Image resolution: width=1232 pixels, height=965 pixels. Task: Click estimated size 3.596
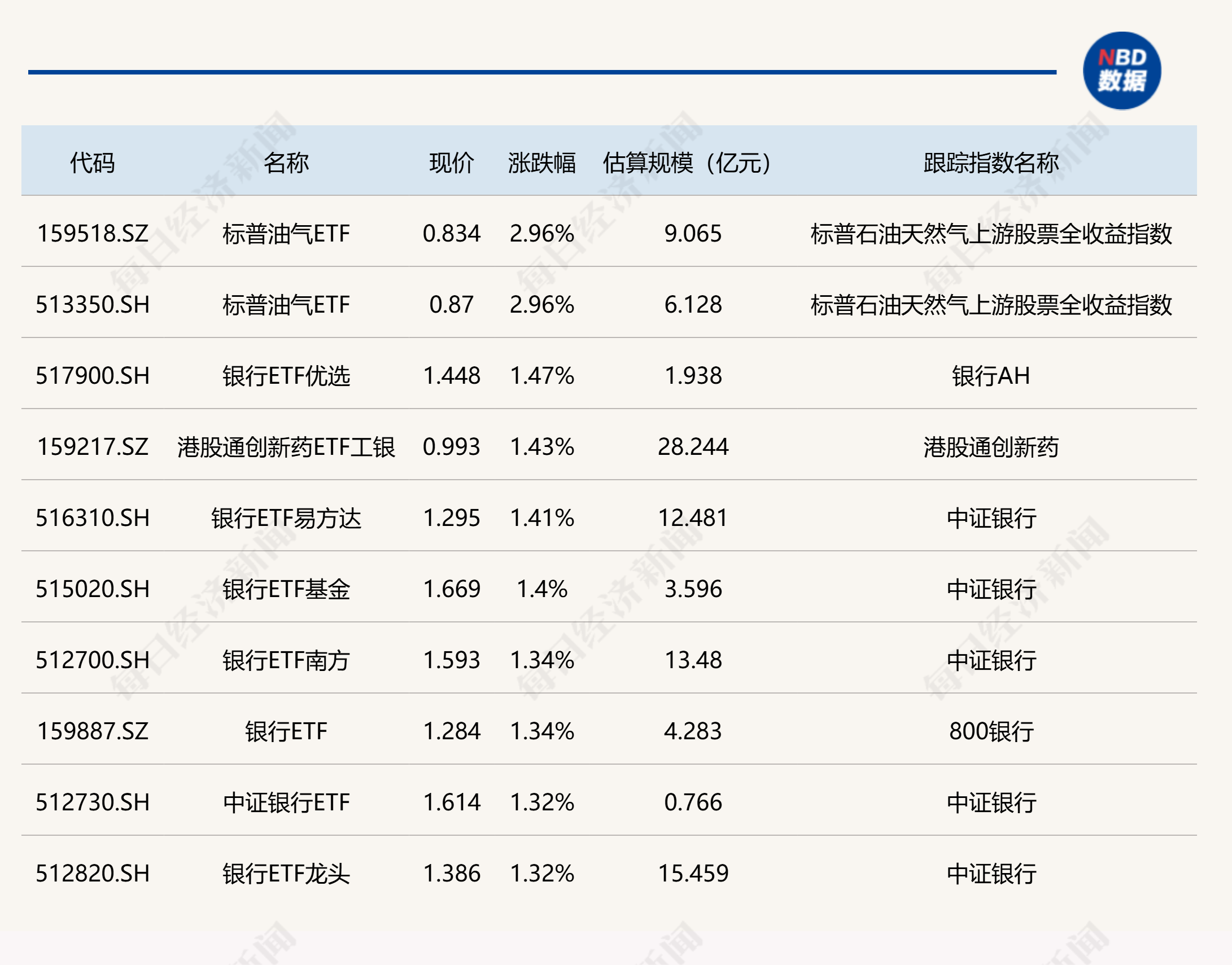693,589
